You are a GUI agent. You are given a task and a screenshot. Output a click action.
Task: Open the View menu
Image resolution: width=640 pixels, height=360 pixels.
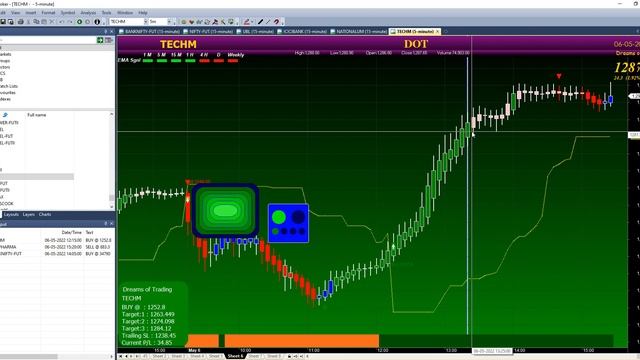click(15, 13)
